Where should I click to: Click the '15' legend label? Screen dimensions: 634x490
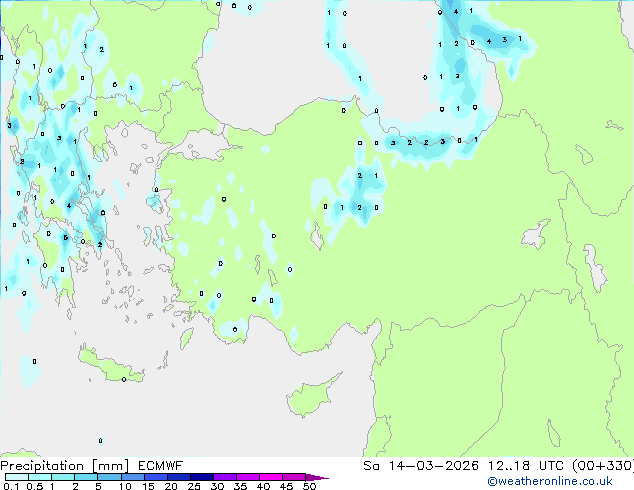(148, 486)
